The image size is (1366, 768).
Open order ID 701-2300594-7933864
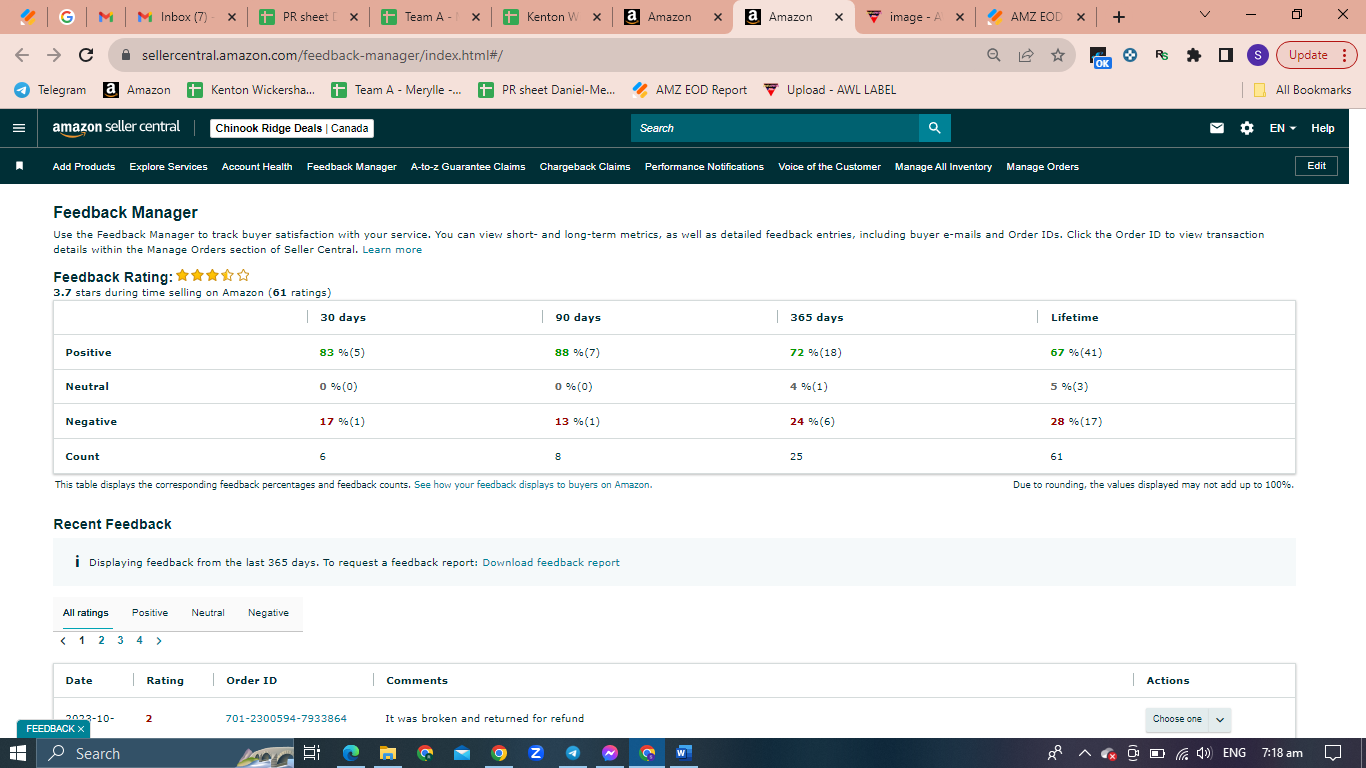tap(286, 719)
